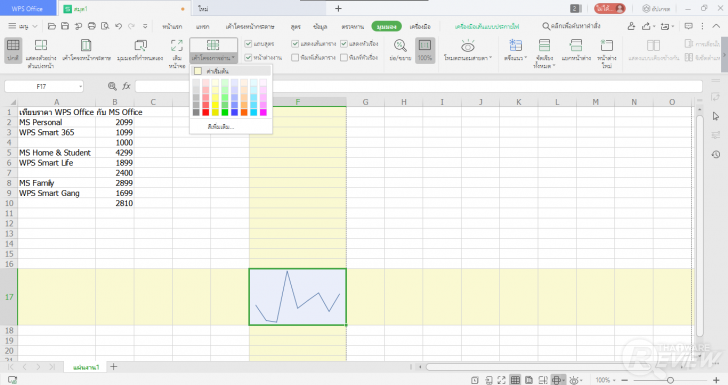The image size is (728, 385).
Task: Expand the quick access toolbar customize arrow
Action: coord(145,26)
